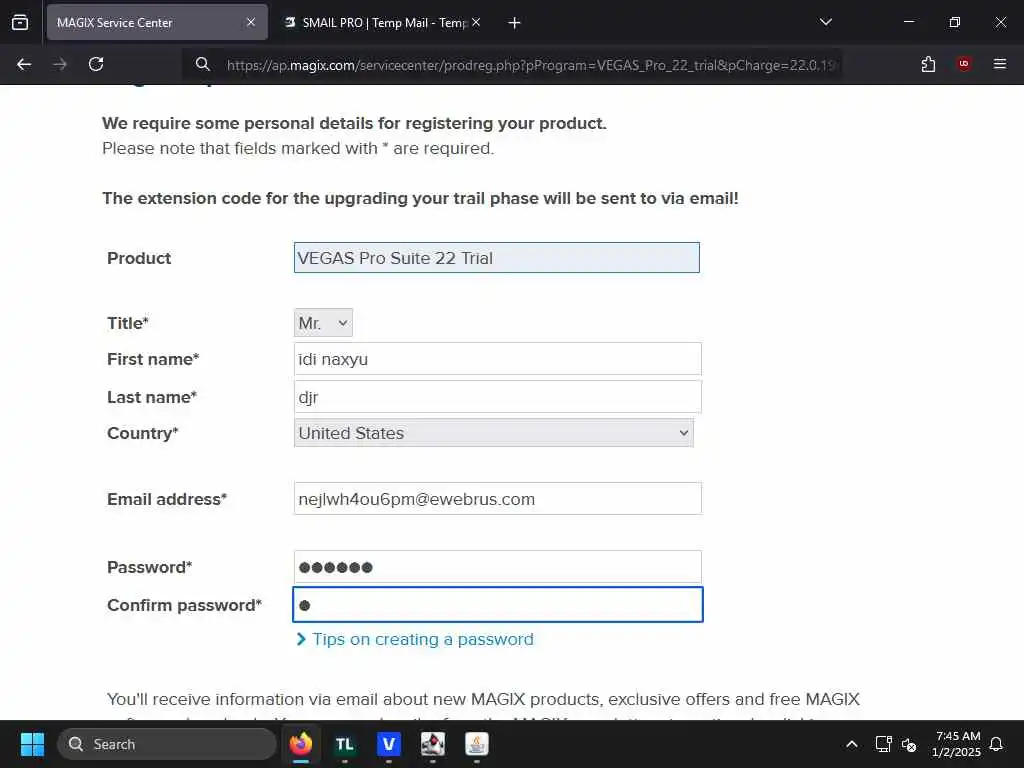
Task: Restore down the Firefox window
Action: pos(955,22)
